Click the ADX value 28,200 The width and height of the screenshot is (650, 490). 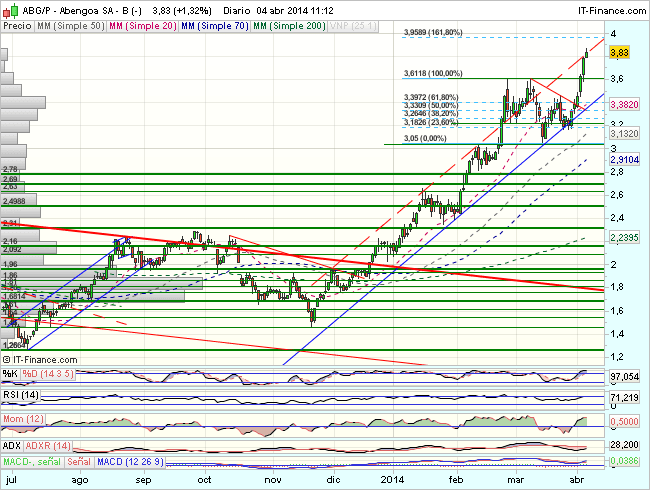624,445
